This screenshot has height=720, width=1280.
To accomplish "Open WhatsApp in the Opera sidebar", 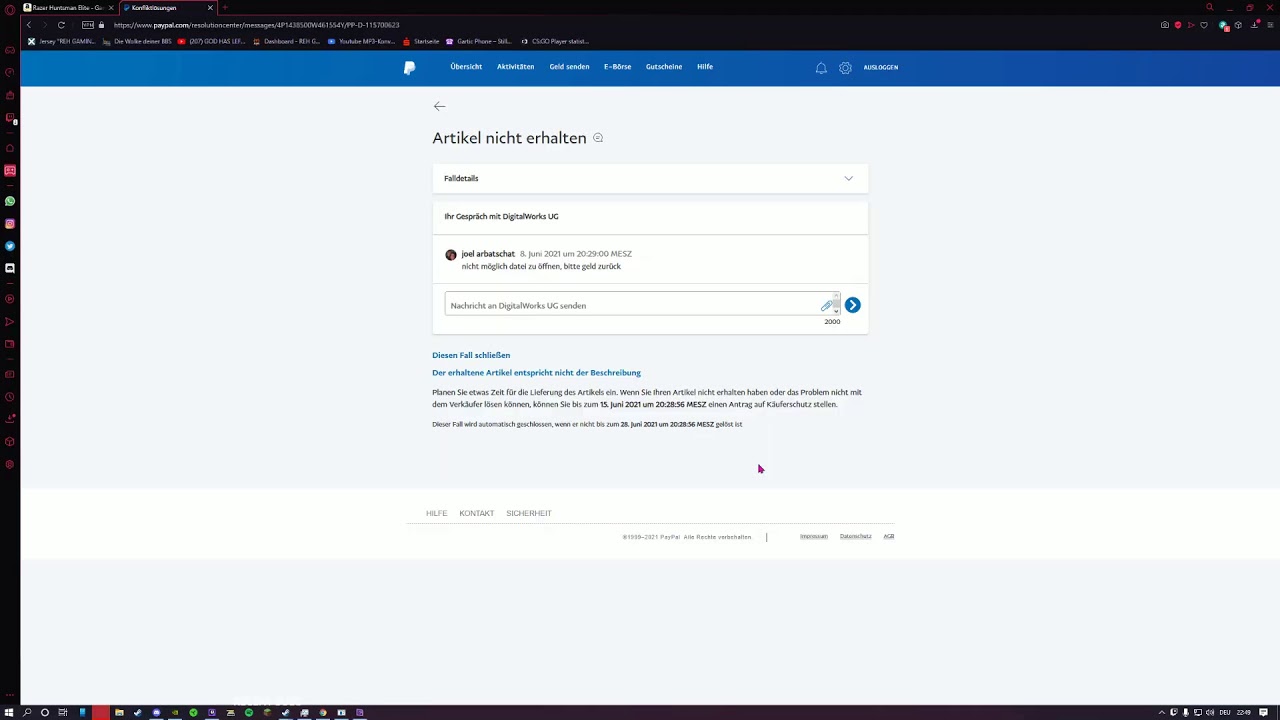I will (10, 201).
